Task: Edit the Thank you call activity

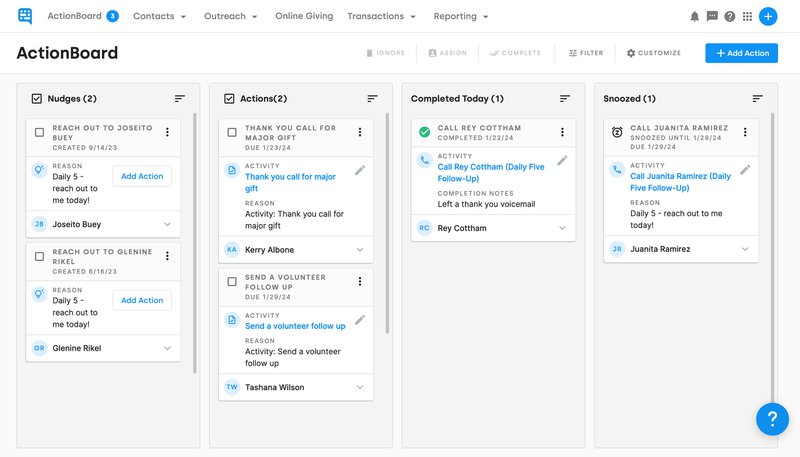Action: [x=360, y=170]
